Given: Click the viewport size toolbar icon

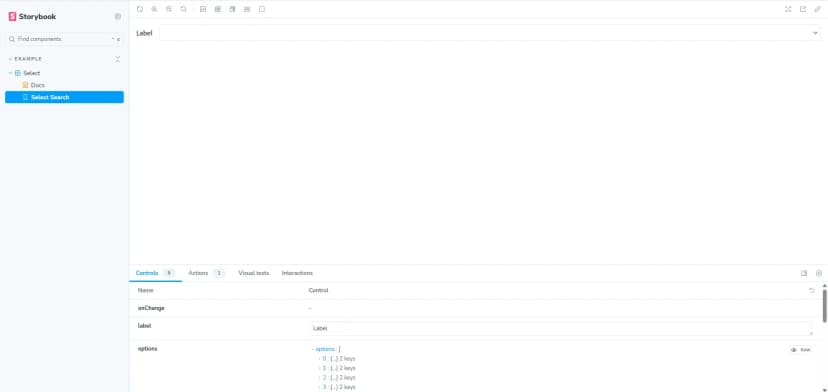Looking at the screenshot, I should [232, 9].
